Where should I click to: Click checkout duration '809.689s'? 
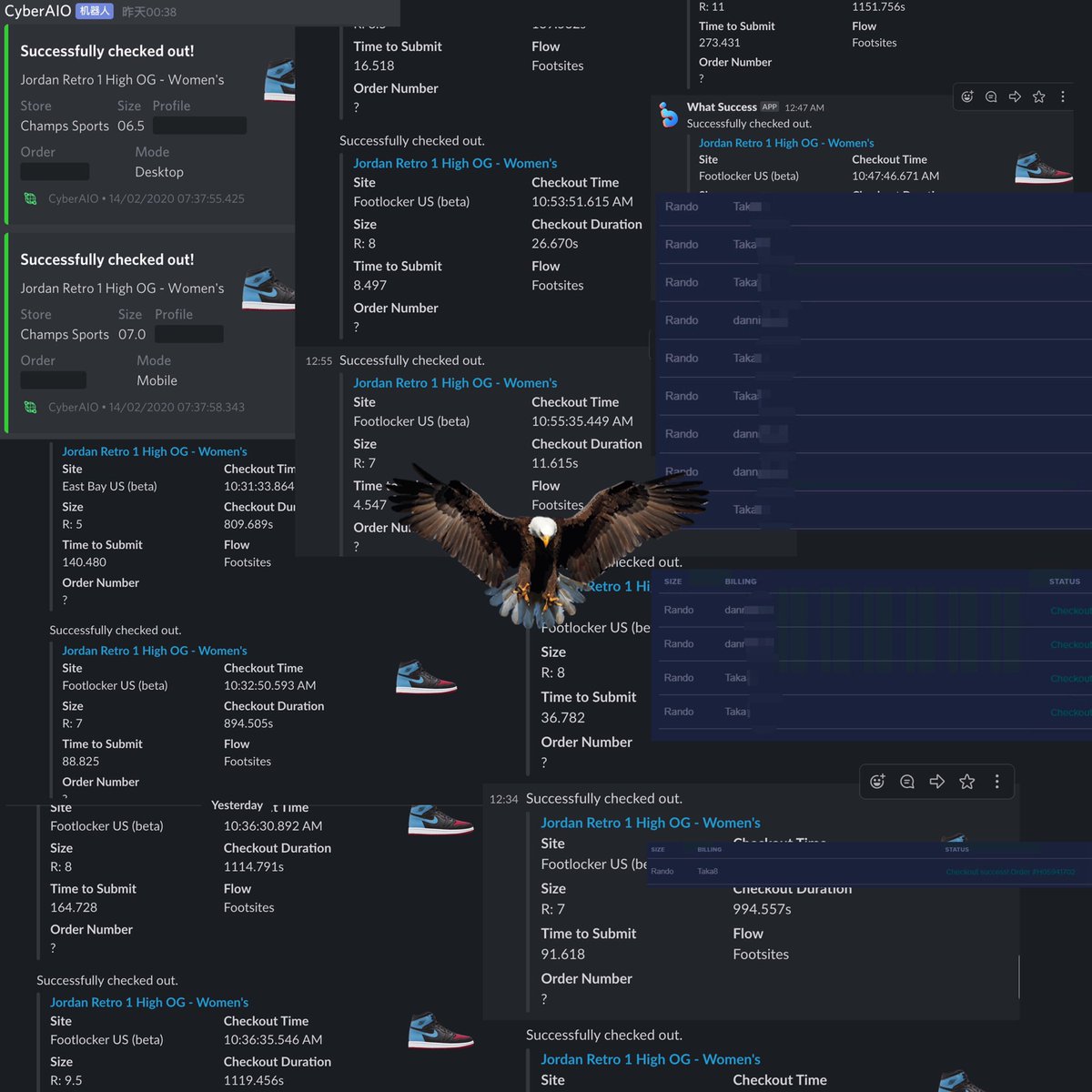(x=248, y=525)
